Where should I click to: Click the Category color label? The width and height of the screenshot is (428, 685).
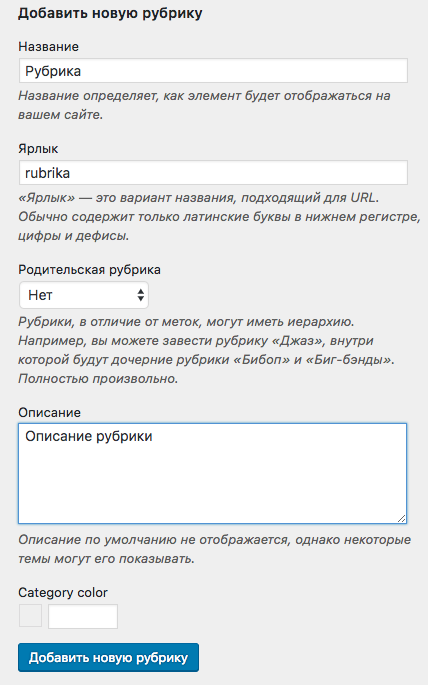click(x=63, y=592)
